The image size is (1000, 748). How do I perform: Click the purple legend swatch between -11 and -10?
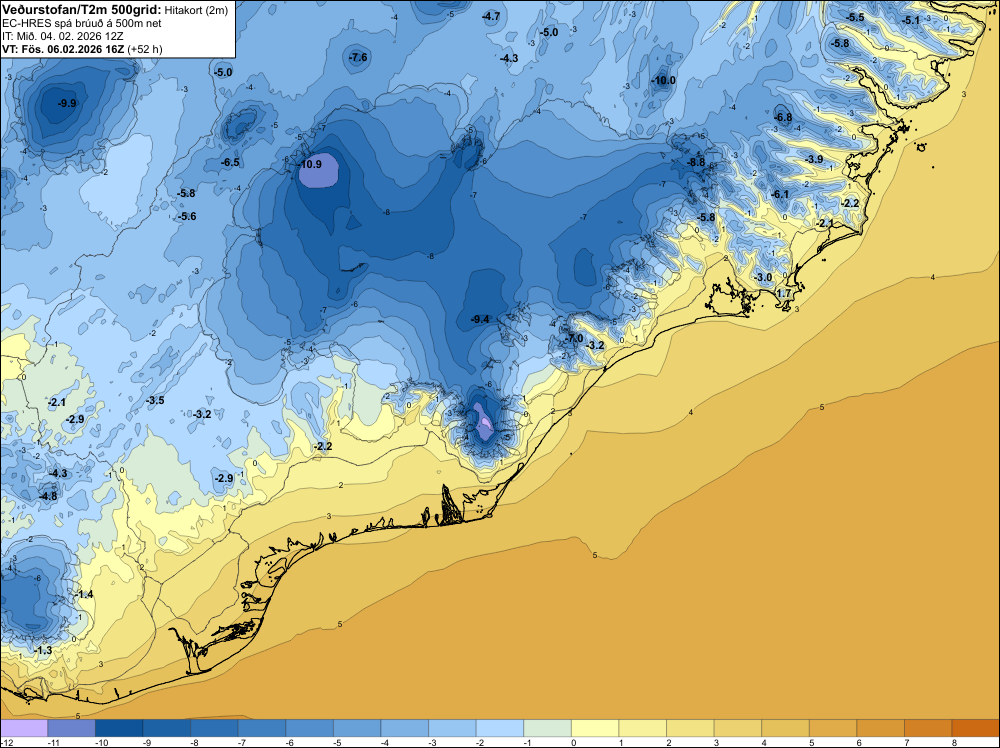tap(71, 728)
